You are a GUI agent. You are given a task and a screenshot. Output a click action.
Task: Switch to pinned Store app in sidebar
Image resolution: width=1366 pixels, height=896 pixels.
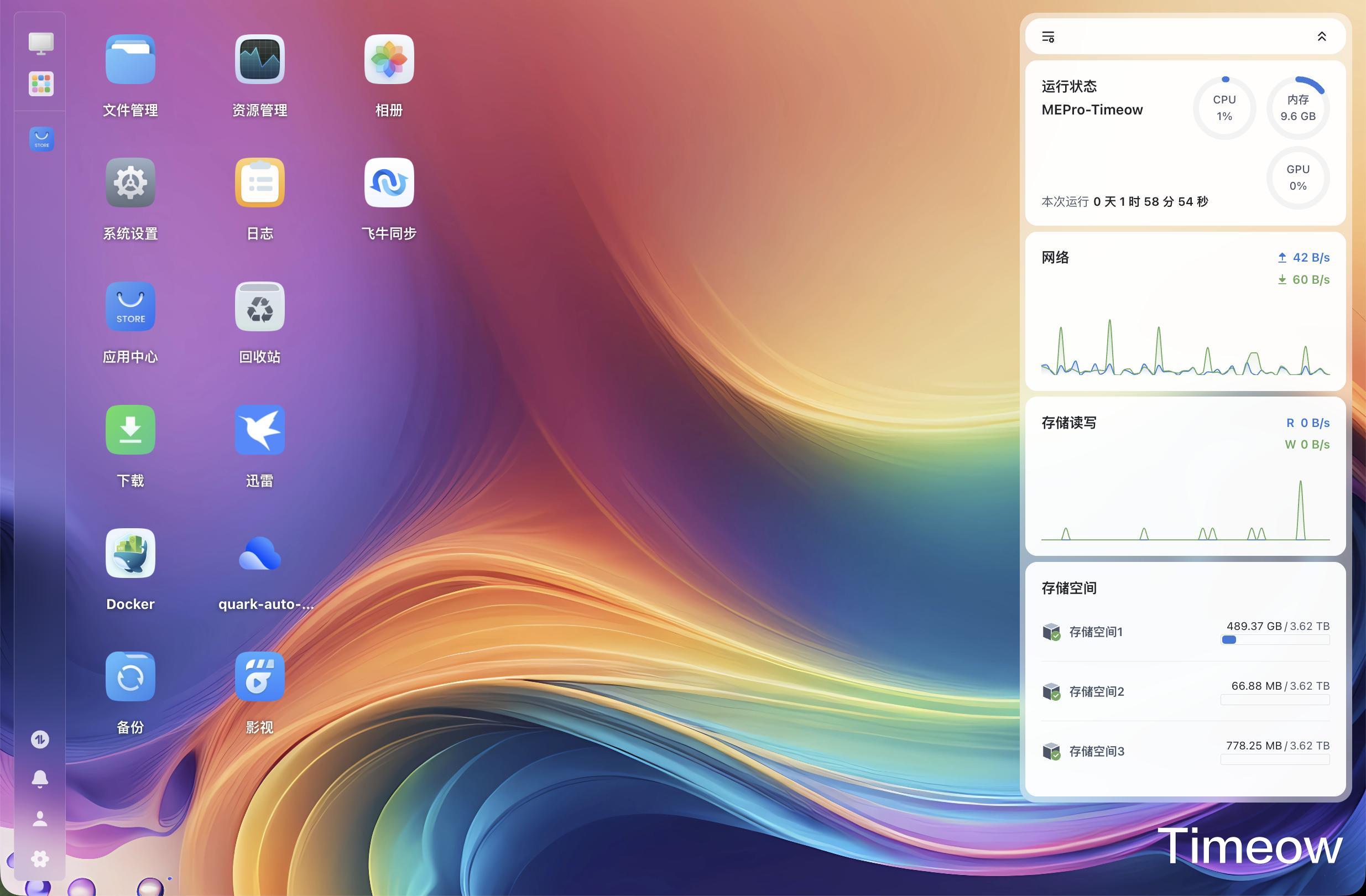coord(41,139)
